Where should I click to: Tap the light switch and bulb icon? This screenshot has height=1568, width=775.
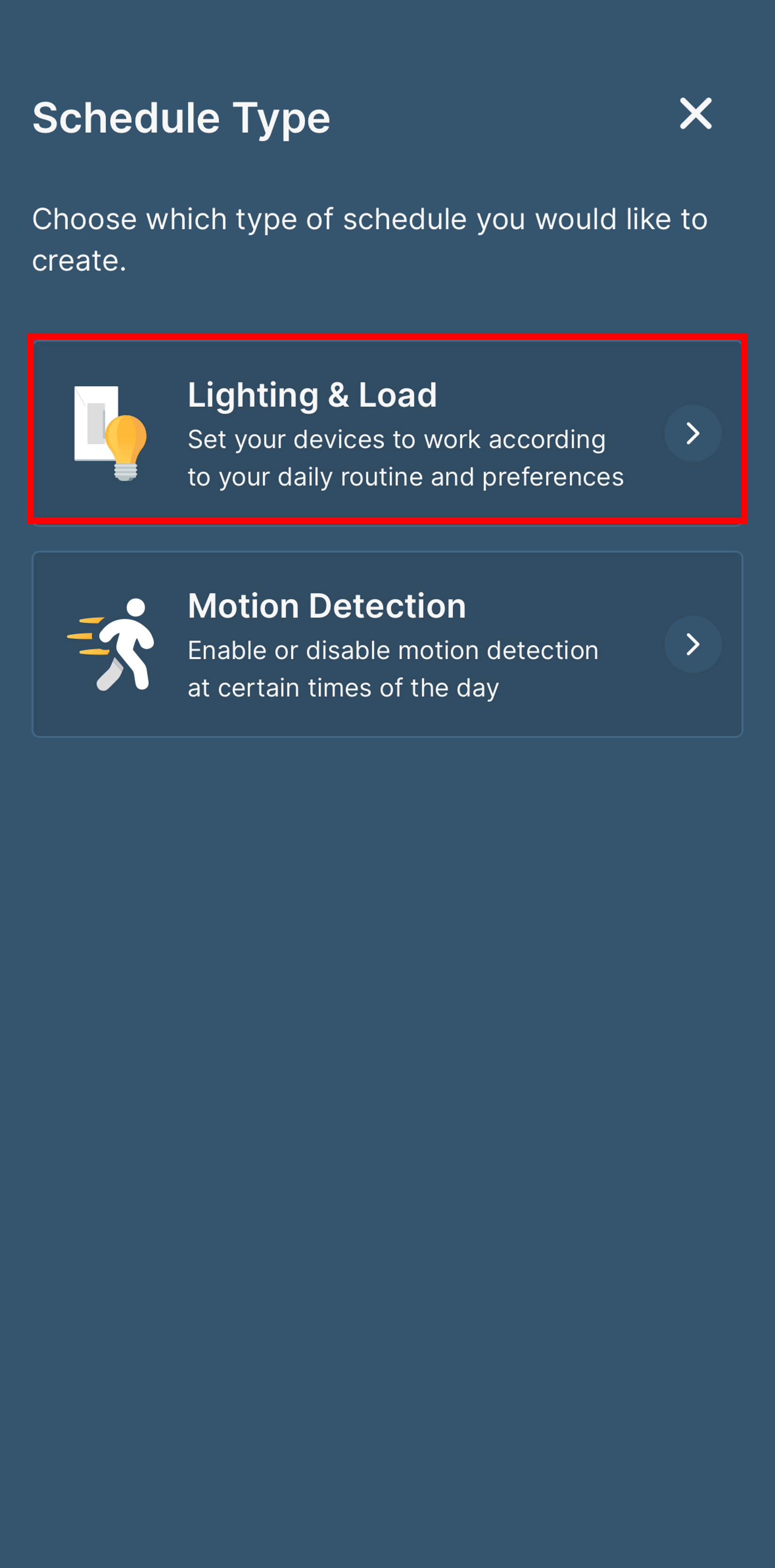110,434
